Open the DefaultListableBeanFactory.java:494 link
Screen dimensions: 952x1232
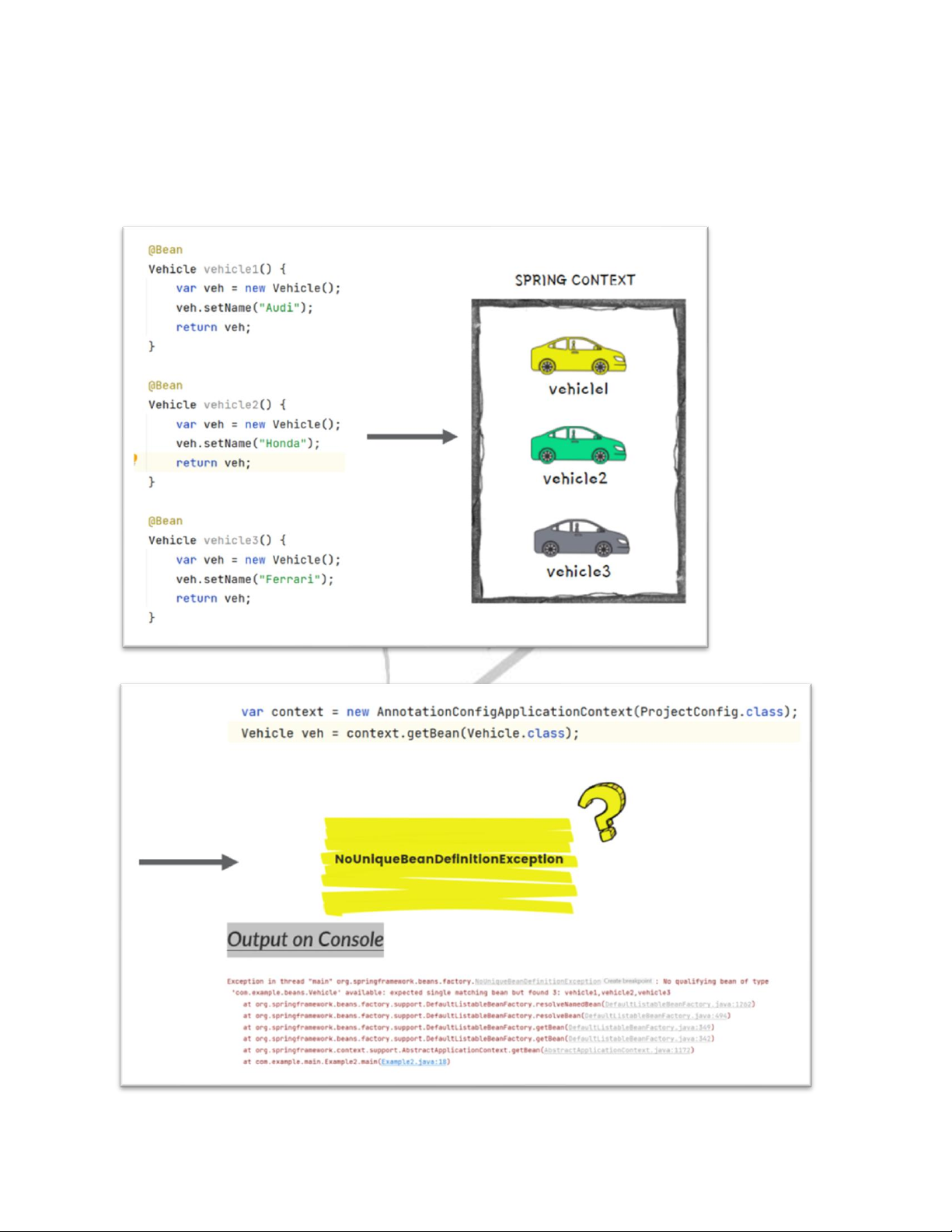tap(657, 1016)
